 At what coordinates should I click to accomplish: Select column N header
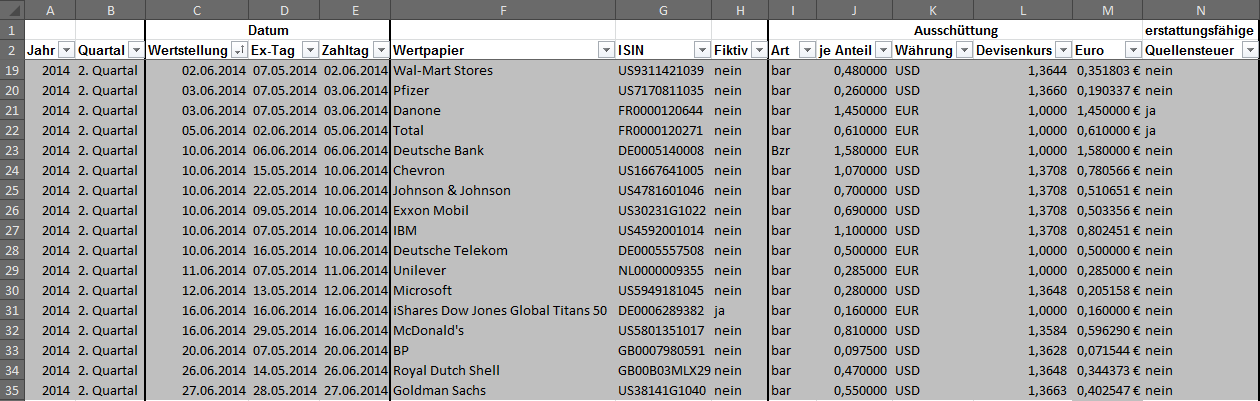(x=1201, y=10)
